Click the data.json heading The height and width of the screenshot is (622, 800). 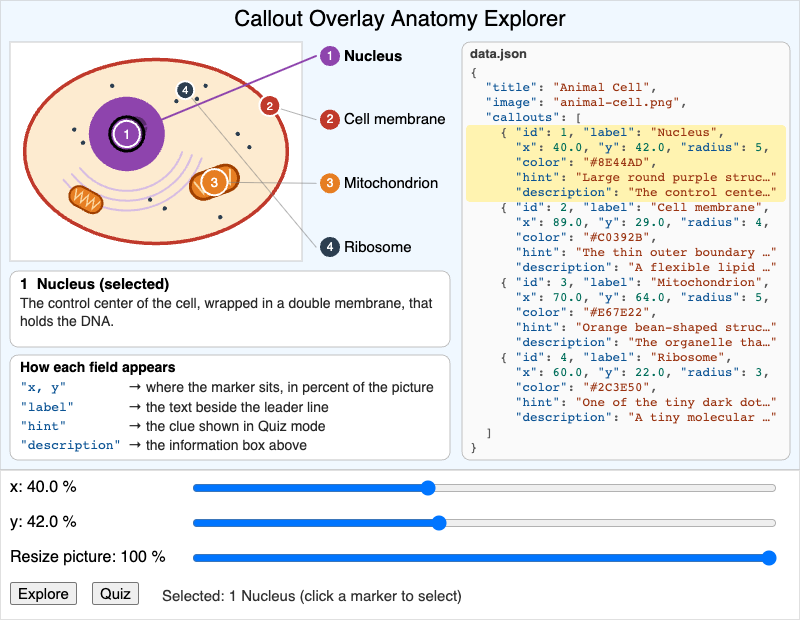click(x=498, y=54)
